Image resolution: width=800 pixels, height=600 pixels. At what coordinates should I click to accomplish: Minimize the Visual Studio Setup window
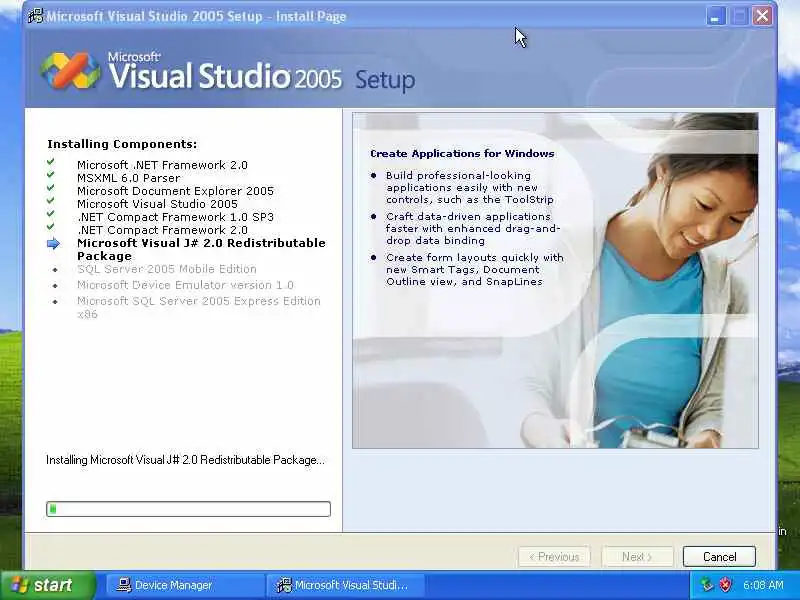point(715,16)
